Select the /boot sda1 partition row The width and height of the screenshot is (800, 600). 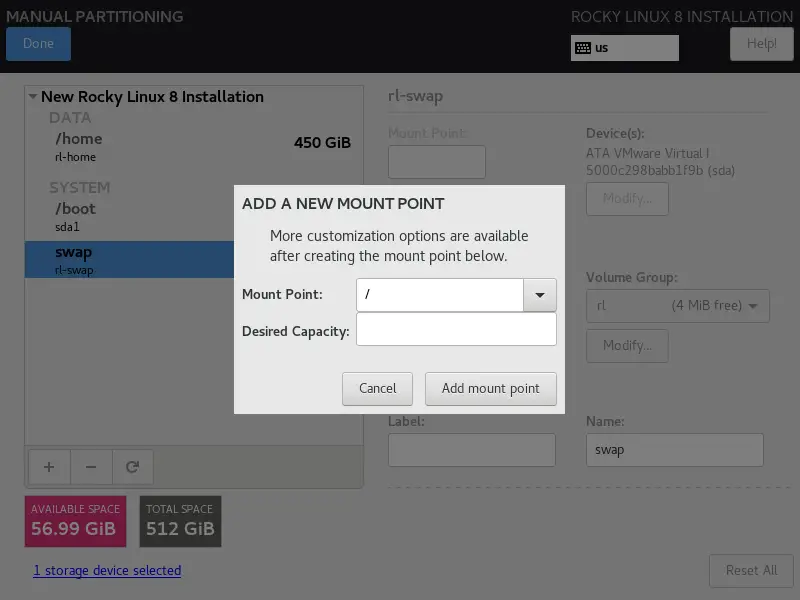(130, 217)
